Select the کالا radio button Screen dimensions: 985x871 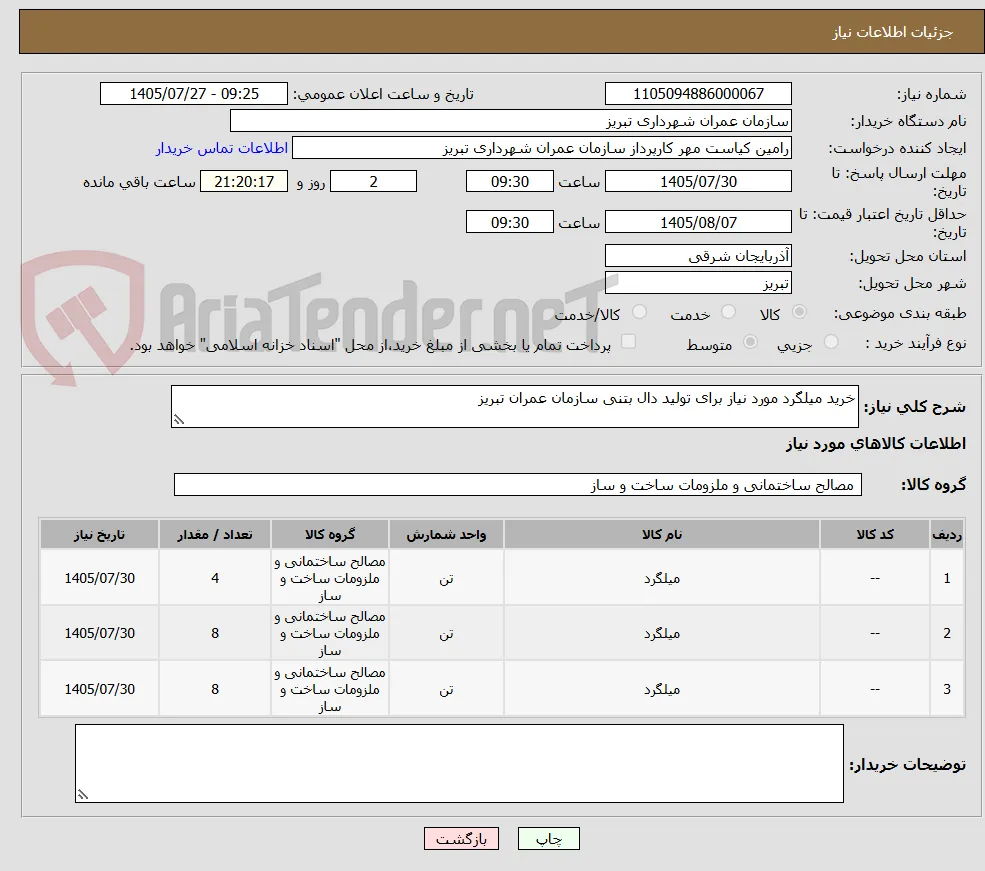[x=799, y=312]
